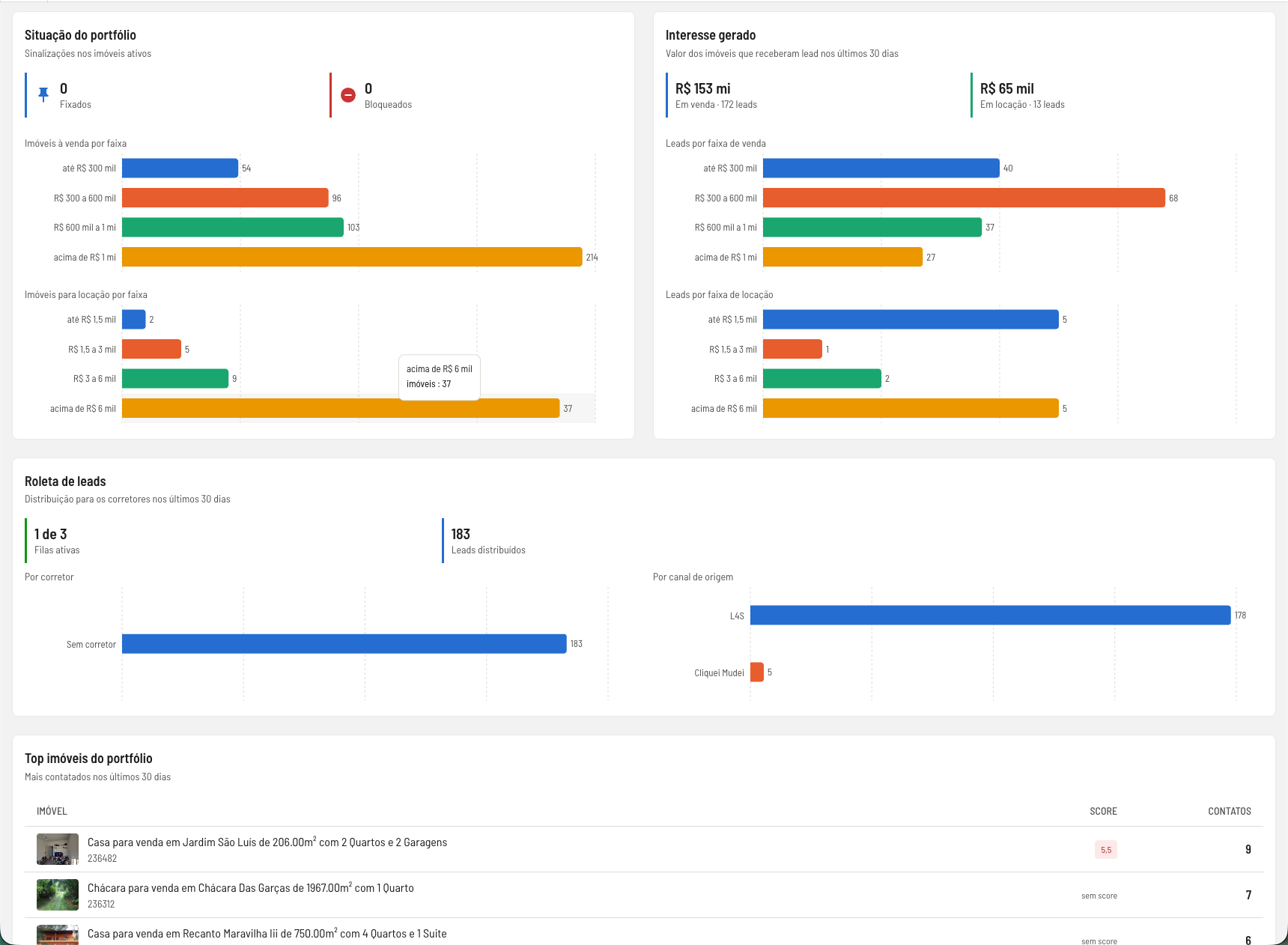Screen dimensions: 1288x945
Task: Click the contacts count 9 in the first row
Action: pyautogui.click(x=1248, y=849)
